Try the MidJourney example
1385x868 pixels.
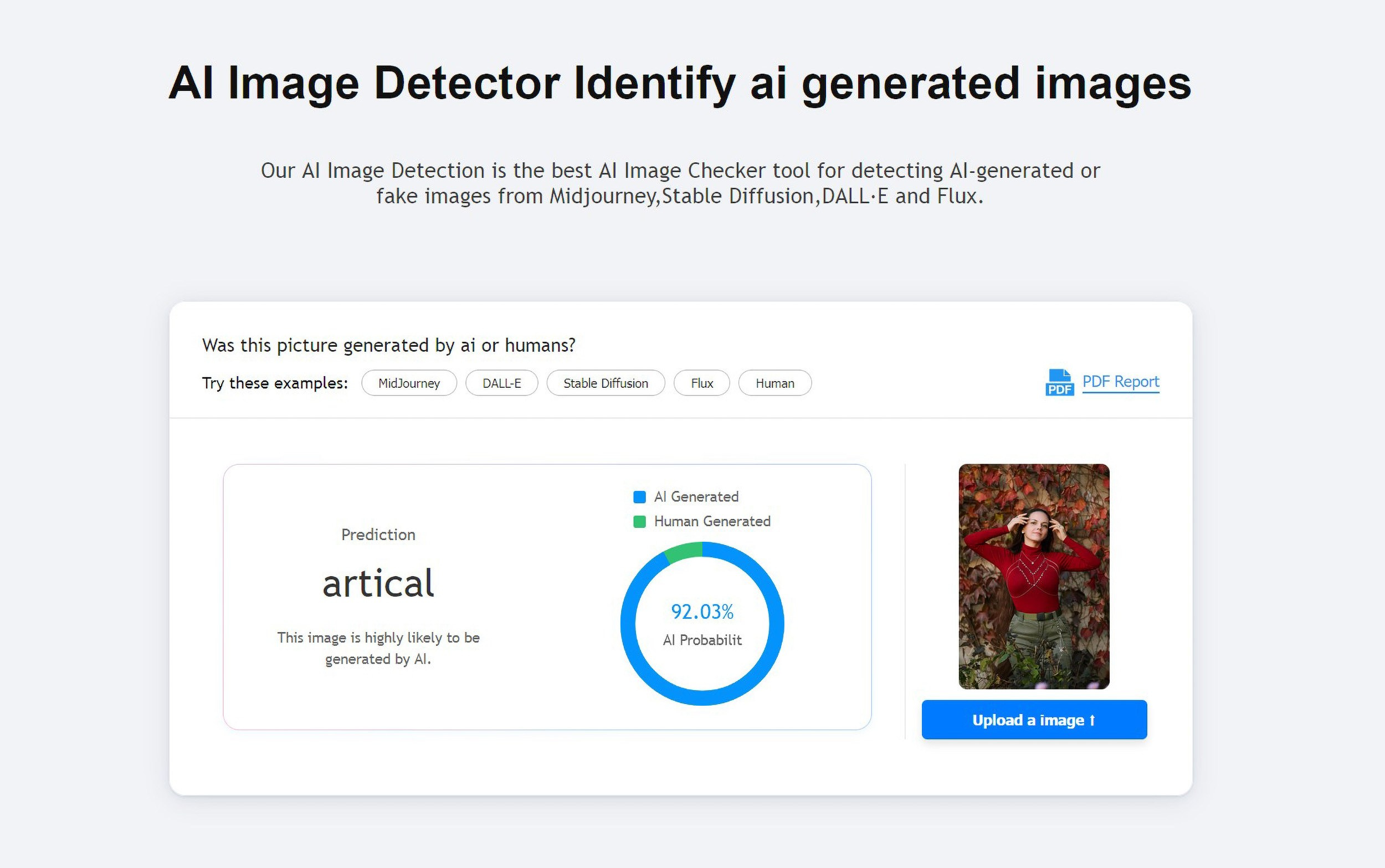click(x=409, y=383)
